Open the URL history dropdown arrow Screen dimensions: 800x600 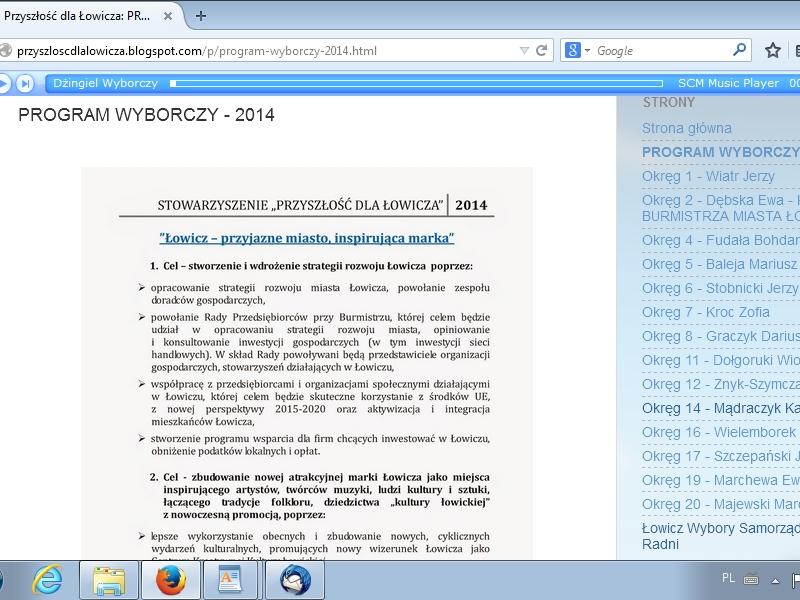[524, 51]
